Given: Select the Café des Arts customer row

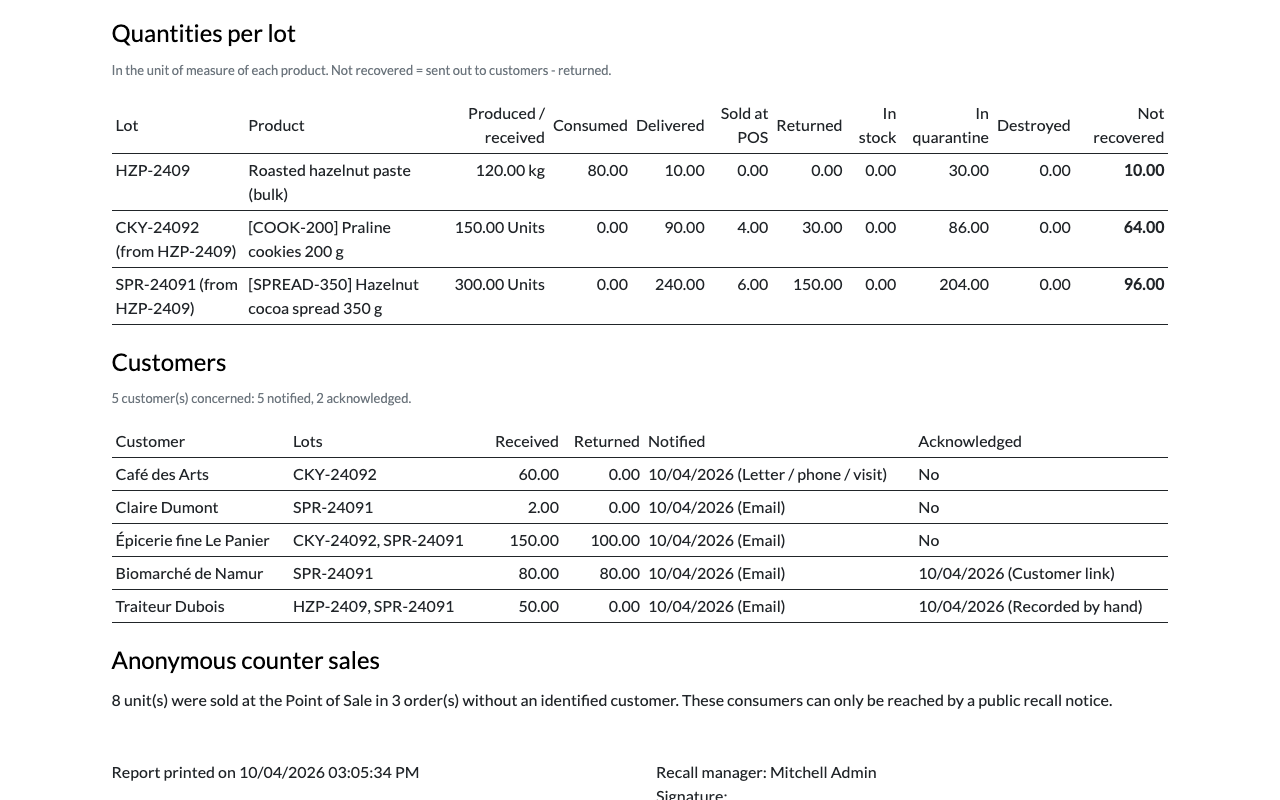Looking at the screenshot, I should click(640, 474).
